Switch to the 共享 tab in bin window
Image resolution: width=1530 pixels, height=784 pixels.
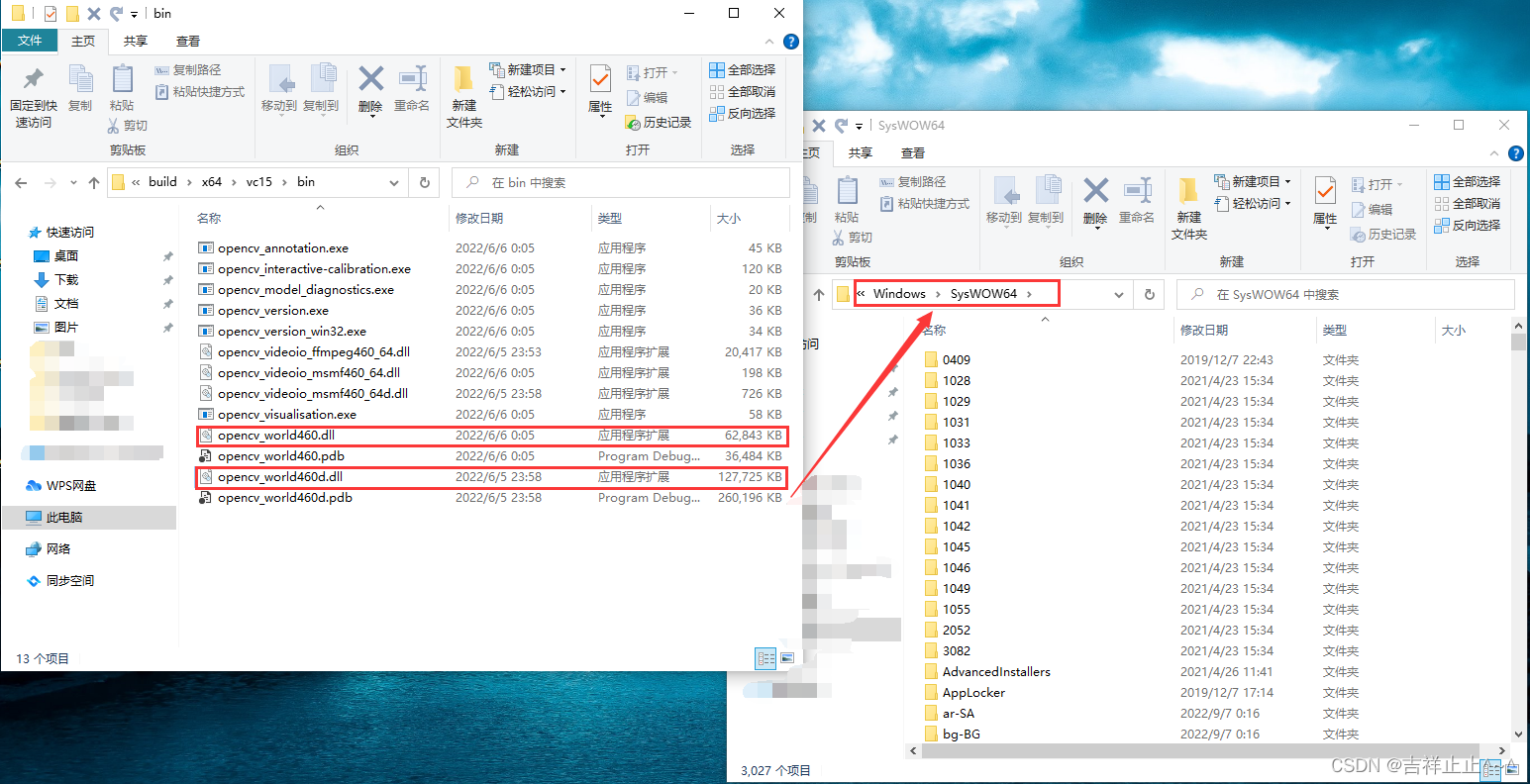point(136,41)
